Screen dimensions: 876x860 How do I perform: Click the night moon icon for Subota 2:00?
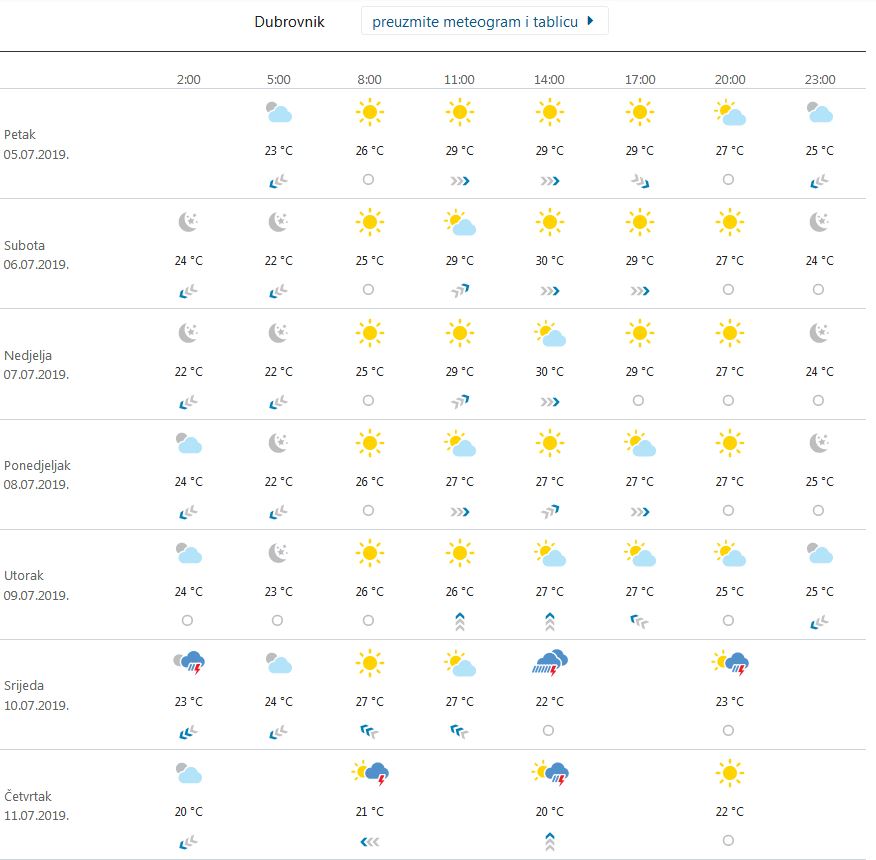[188, 223]
